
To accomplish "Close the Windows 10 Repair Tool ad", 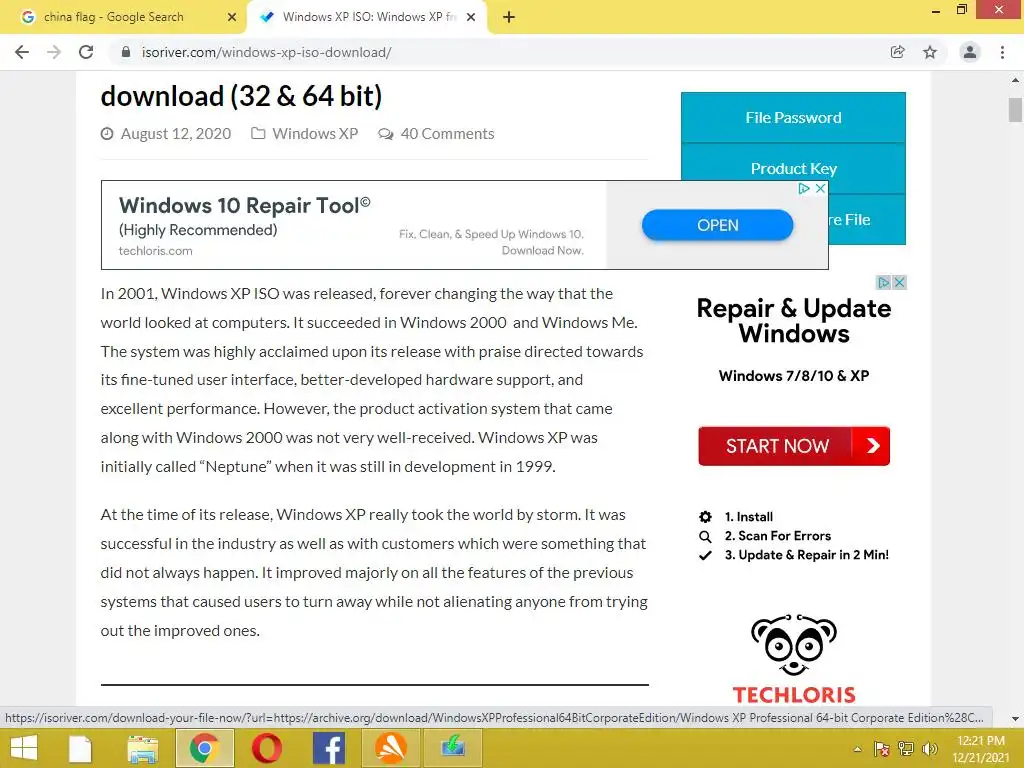I will click(821, 188).
